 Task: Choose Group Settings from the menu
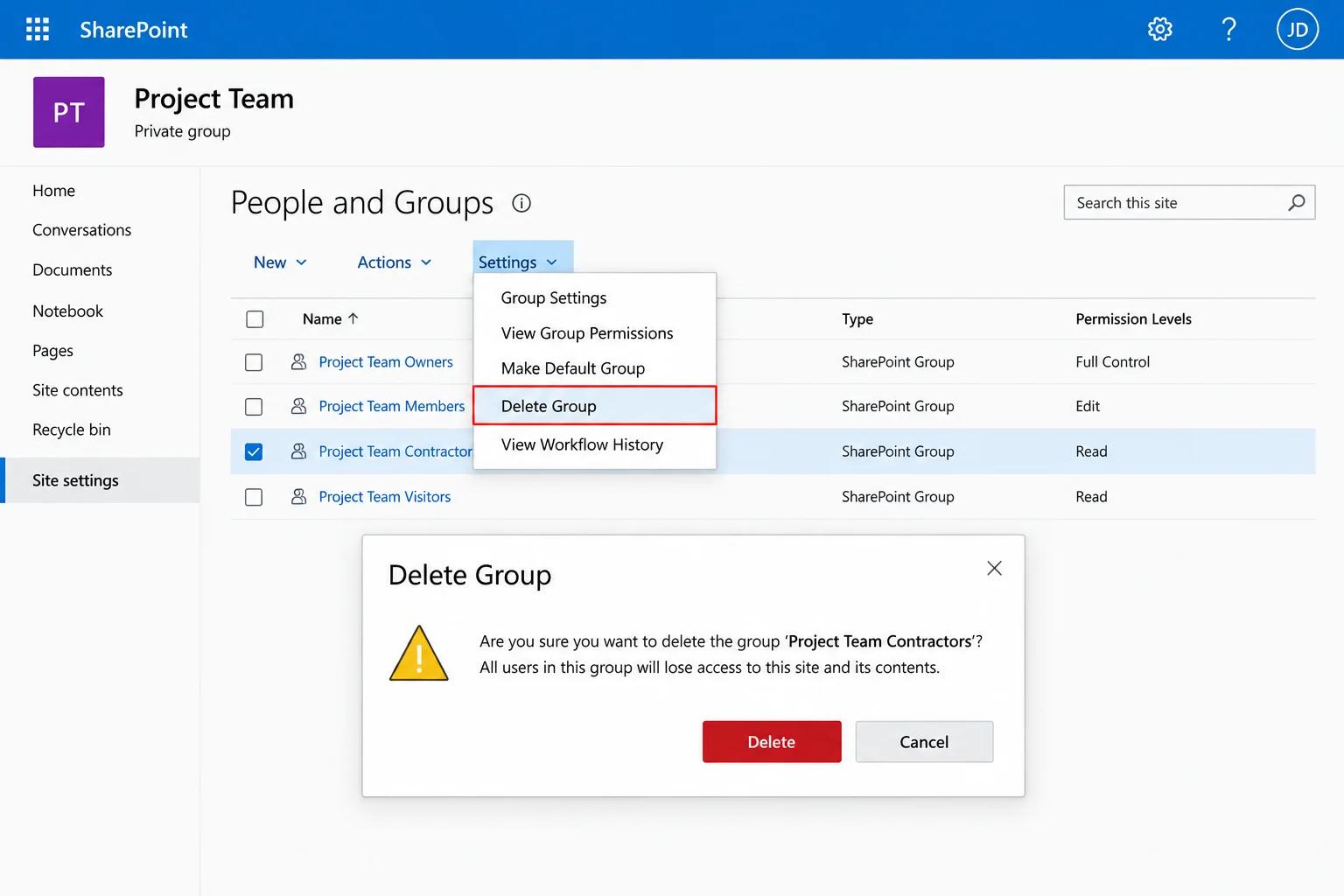click(x=595, y=297)
